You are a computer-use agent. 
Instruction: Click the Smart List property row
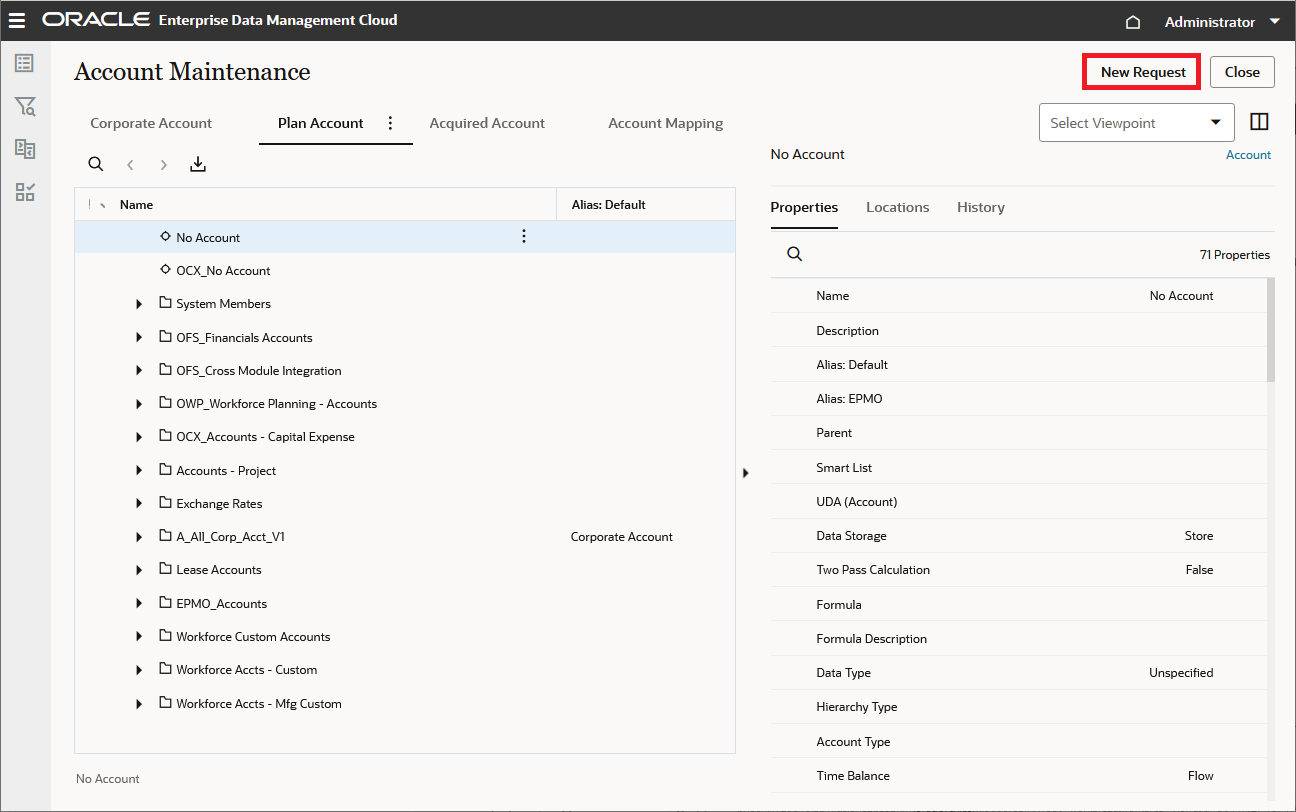click(x=1018, y=468)
